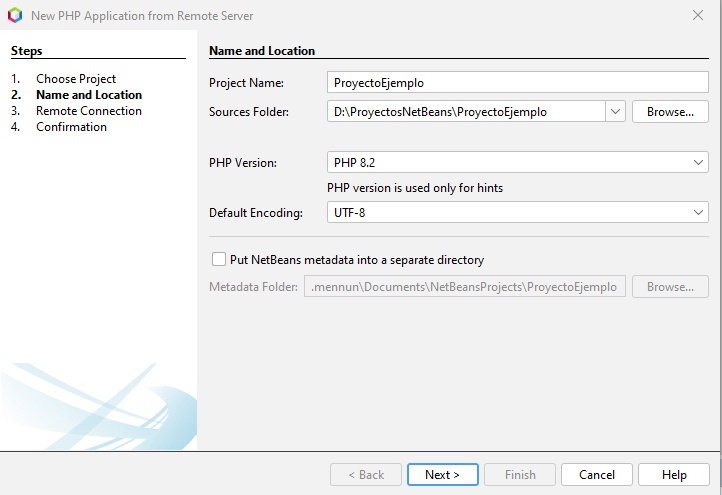Browse for the Sources Folder
Viewport: 722px width, 495px height.
point(670,112)
